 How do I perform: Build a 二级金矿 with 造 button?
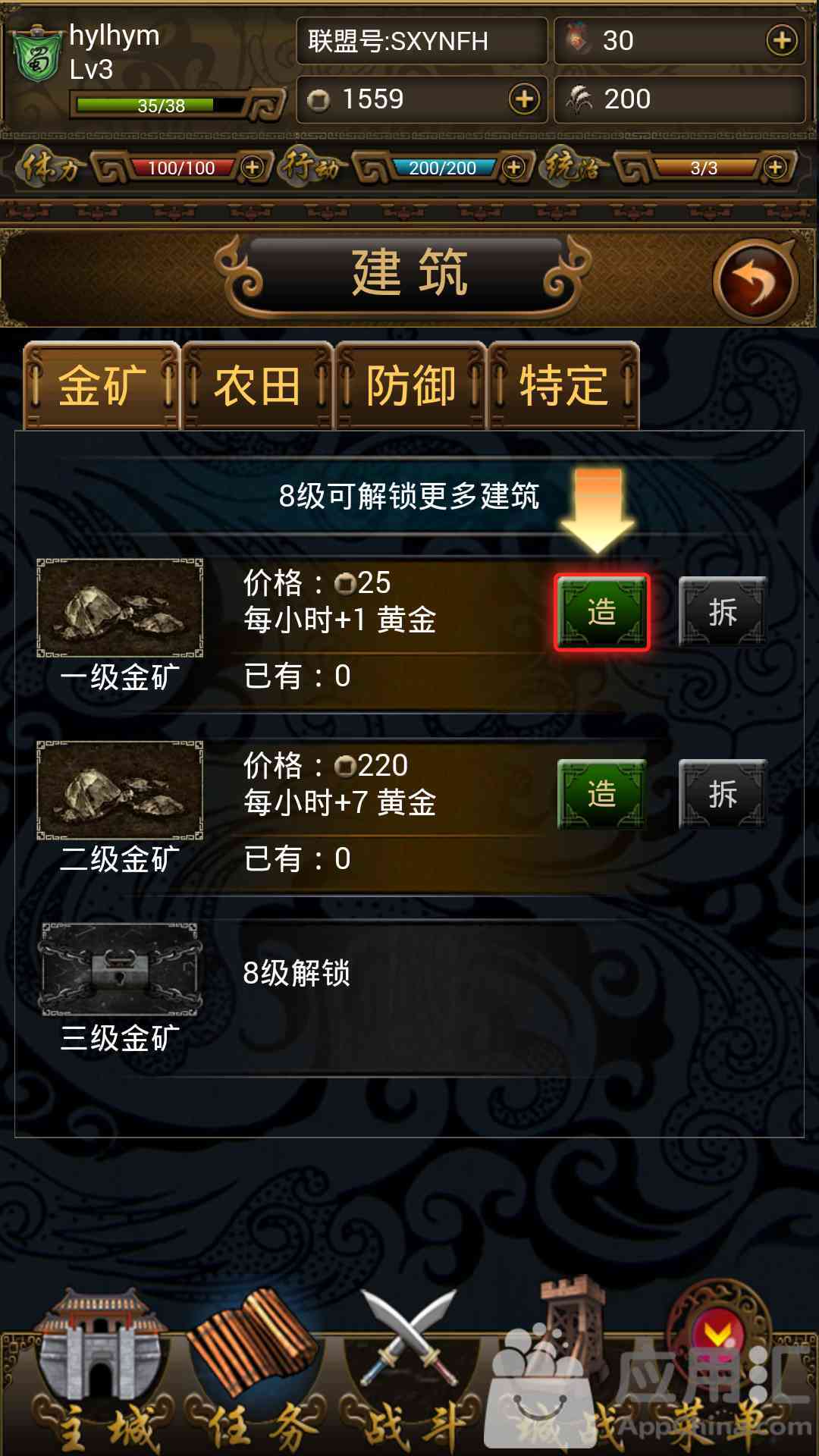602,794
